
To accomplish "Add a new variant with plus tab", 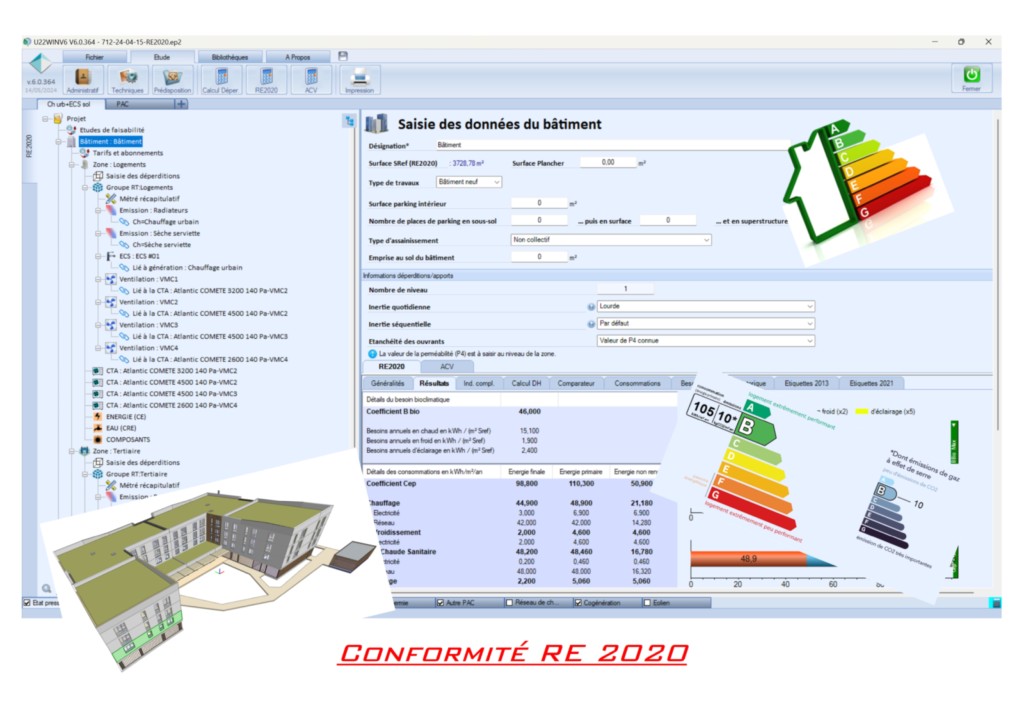I will (x=181, y=104).
